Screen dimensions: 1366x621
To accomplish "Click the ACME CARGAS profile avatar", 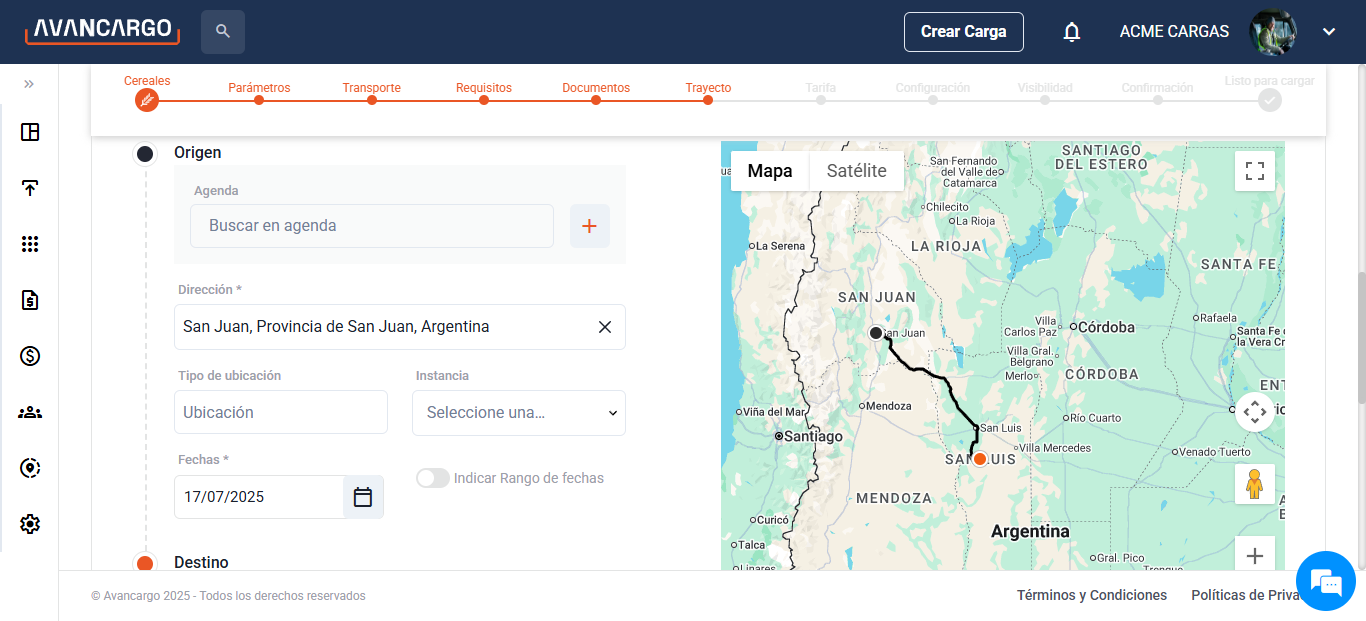I will (x=1273, y=32).
